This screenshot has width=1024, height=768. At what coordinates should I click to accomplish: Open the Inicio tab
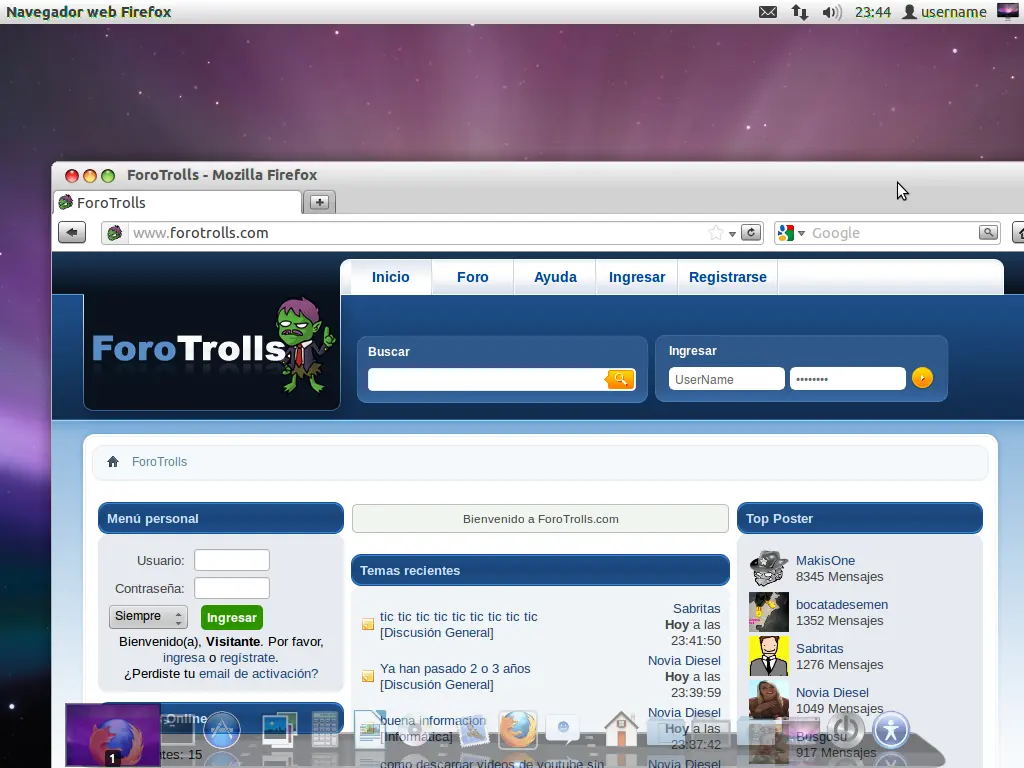click(391, 277)
